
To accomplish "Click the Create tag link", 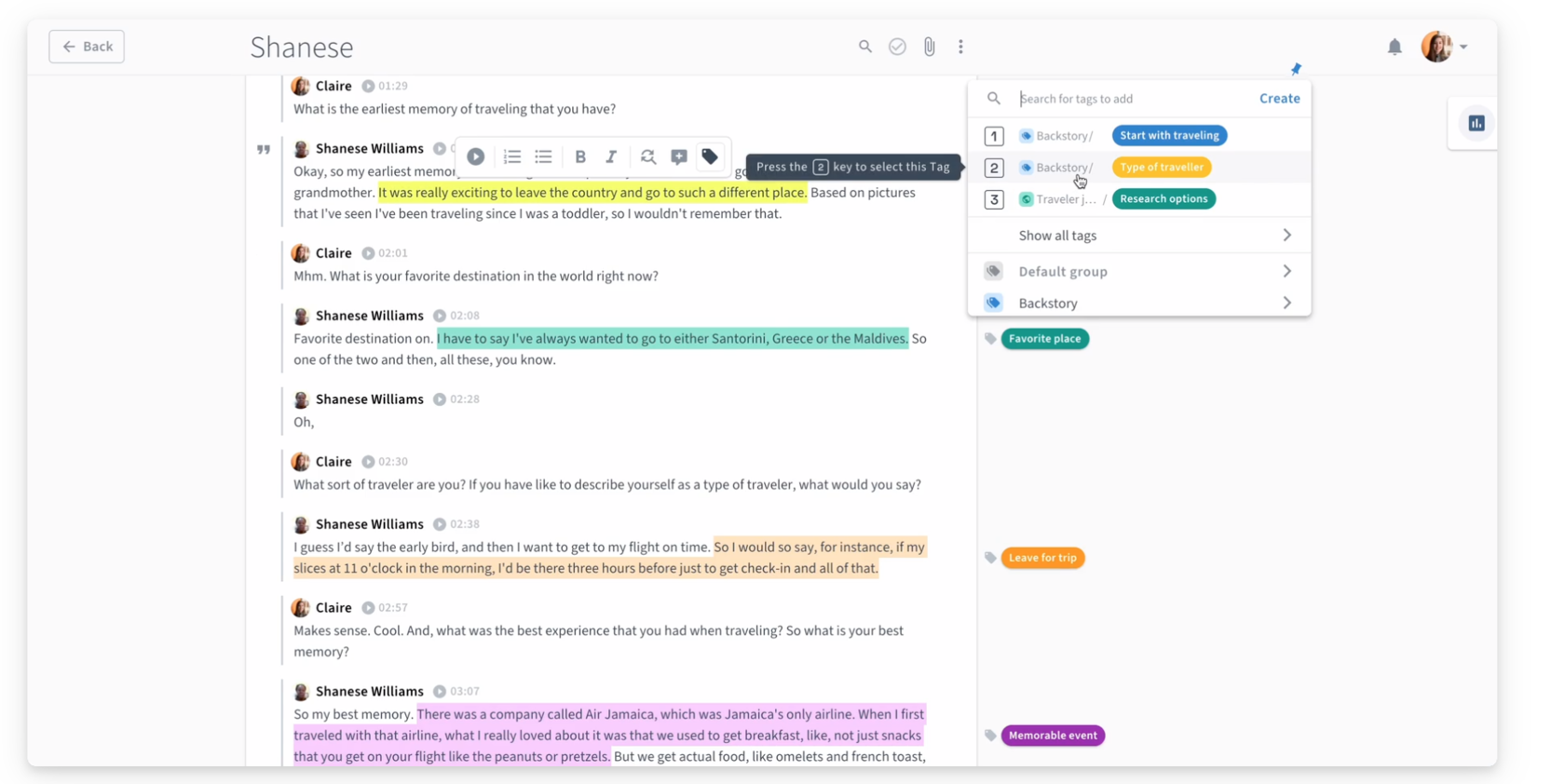I will (1279, 99).
